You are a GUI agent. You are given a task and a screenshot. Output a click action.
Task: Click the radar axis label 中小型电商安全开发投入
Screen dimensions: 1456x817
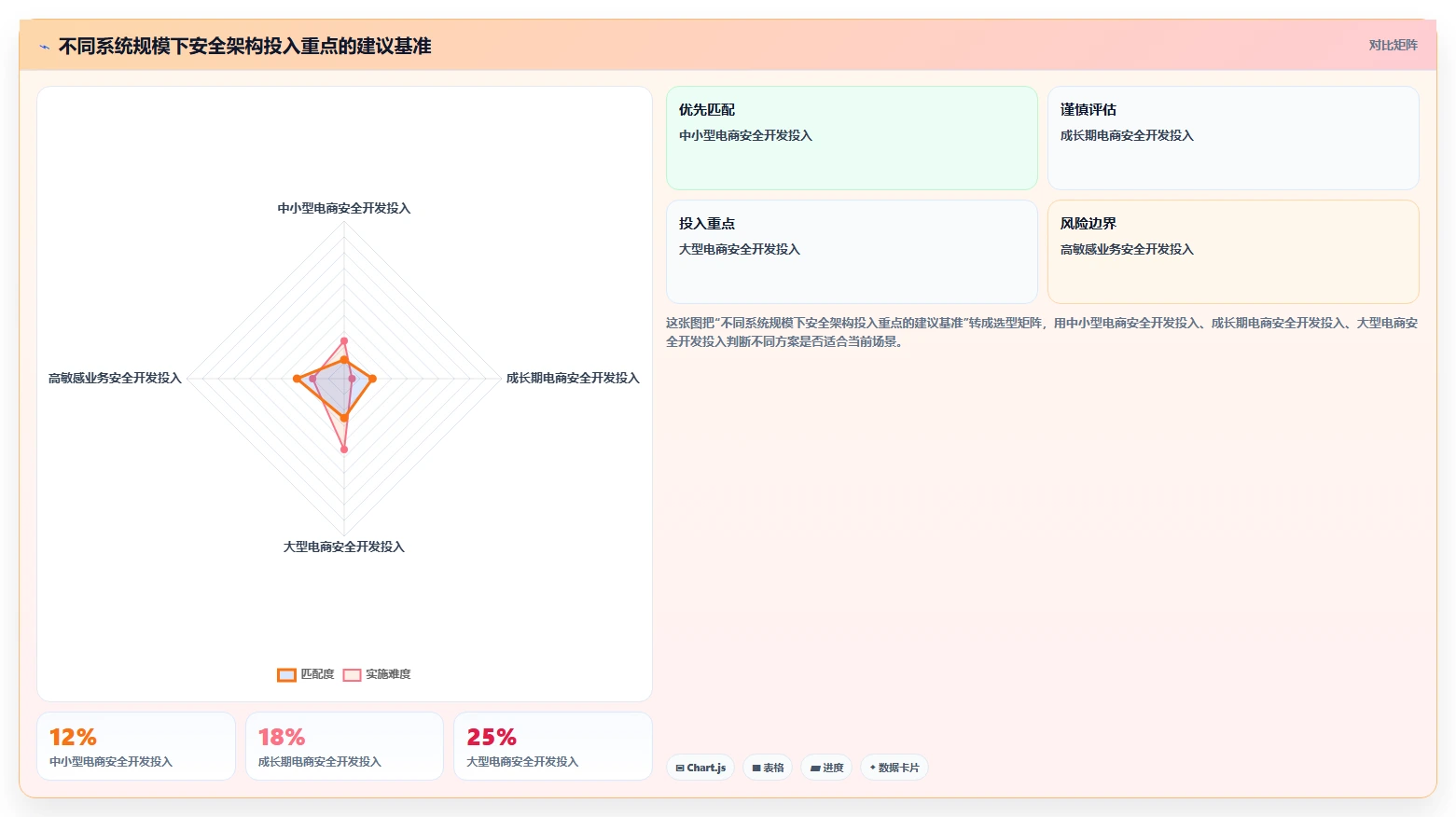(x=344, y=208)
